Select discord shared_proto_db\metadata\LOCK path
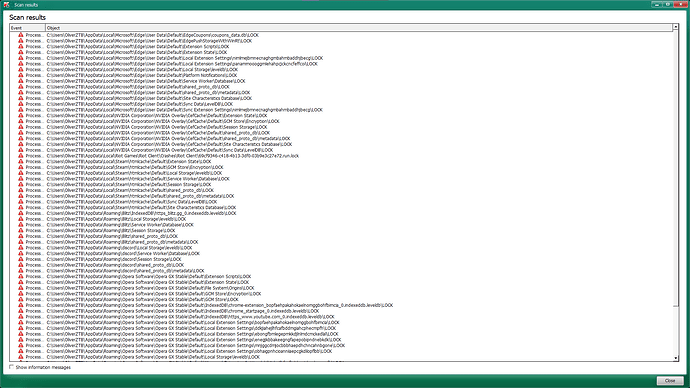690x388 pixels. point(125,271)
